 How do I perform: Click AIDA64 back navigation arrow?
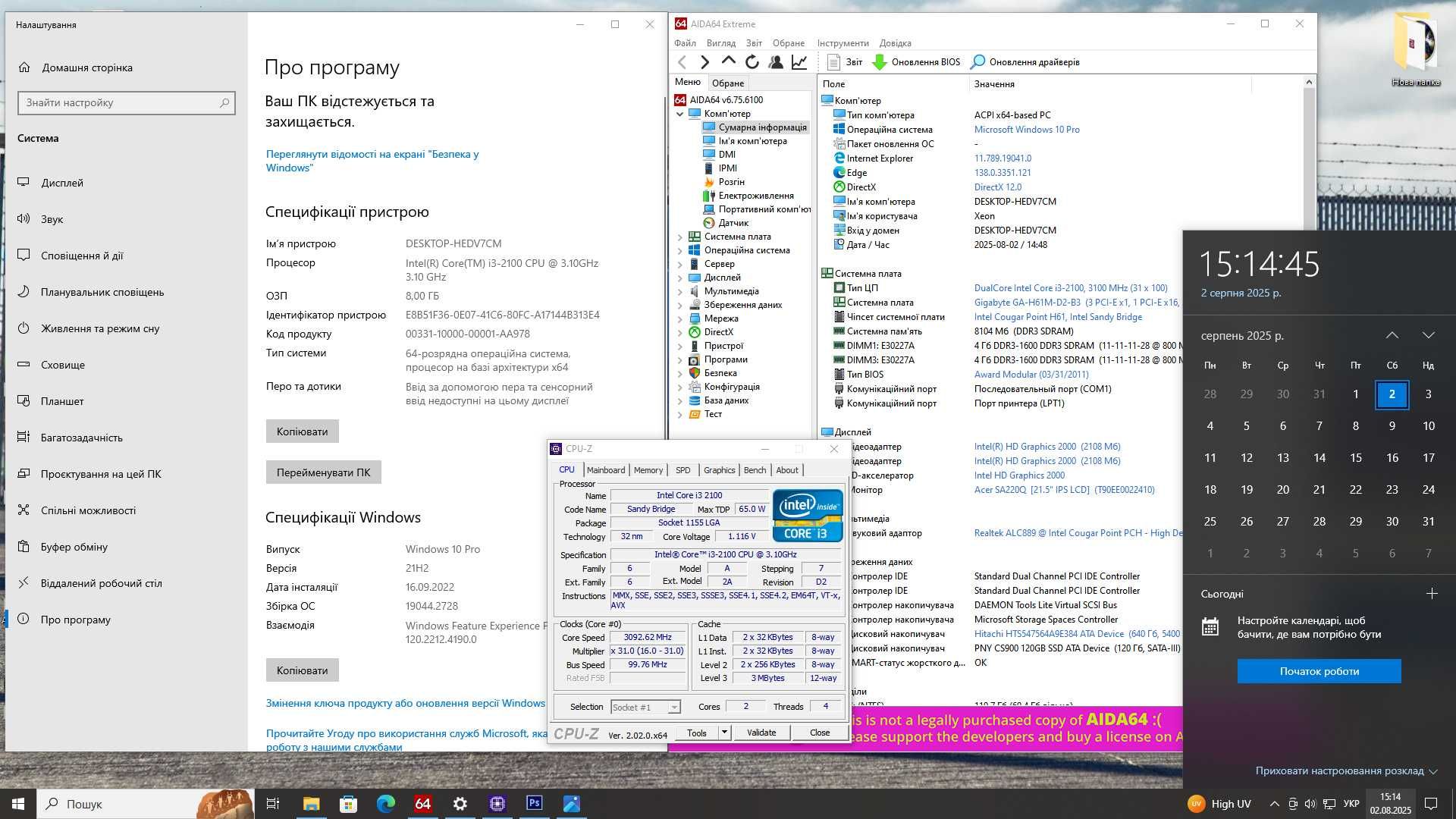[x=682, y=62]
